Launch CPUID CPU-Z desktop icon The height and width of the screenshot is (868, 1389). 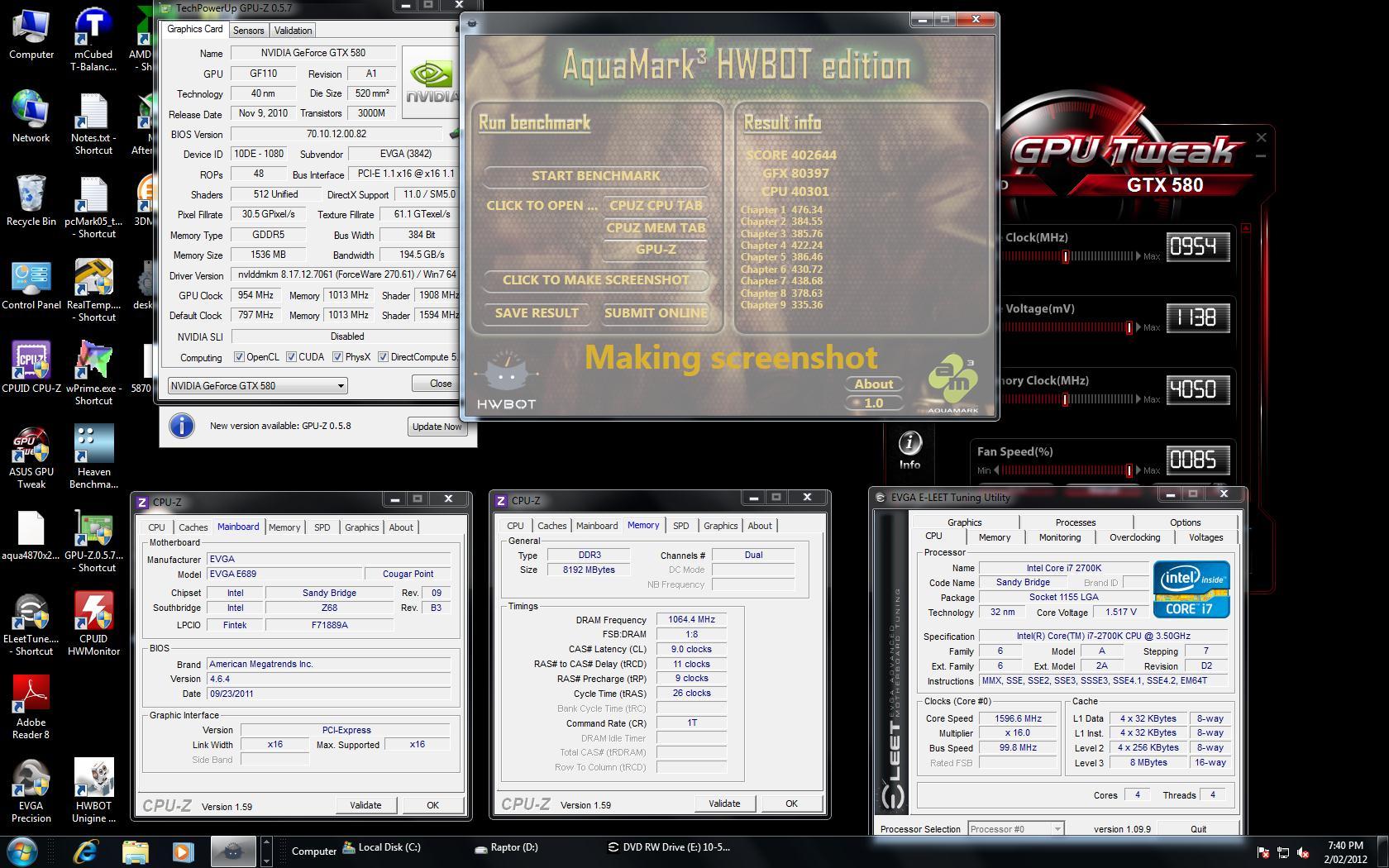31,367
